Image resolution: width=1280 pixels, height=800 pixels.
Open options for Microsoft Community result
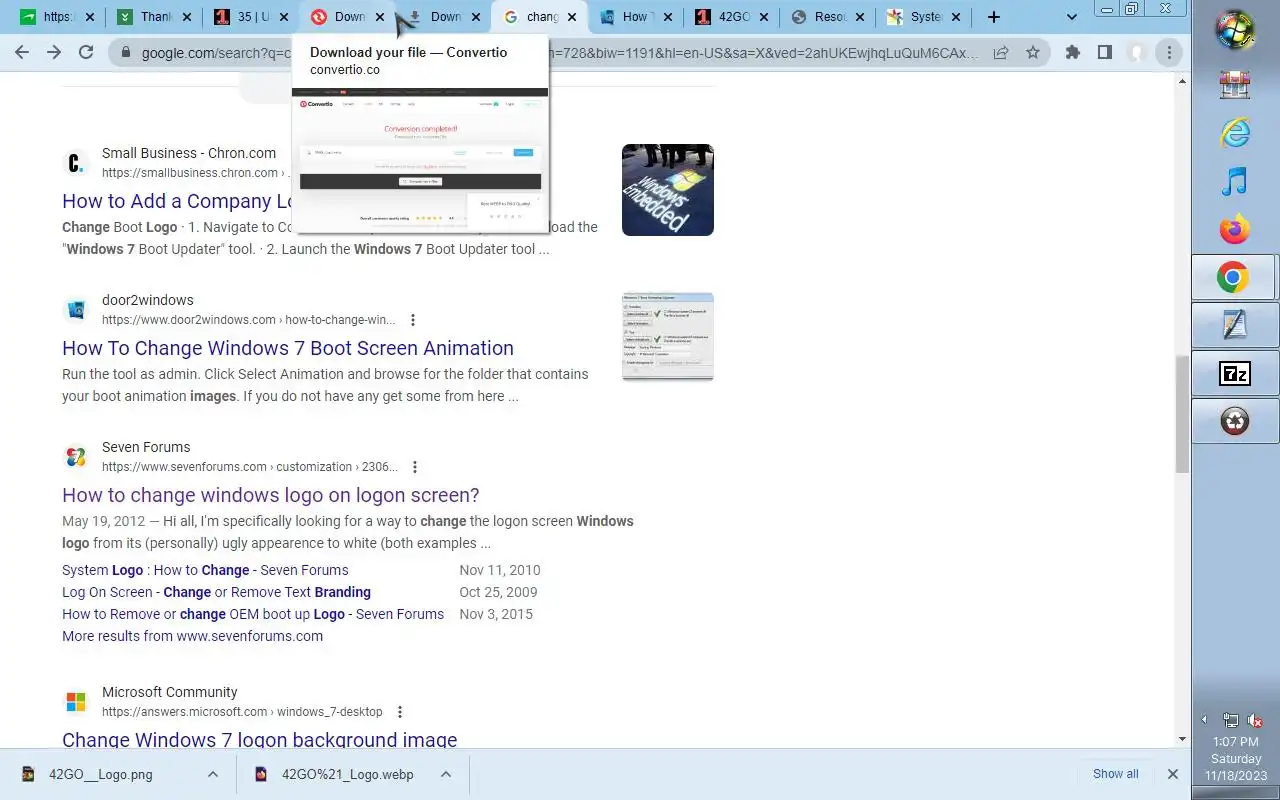(400, 712)
